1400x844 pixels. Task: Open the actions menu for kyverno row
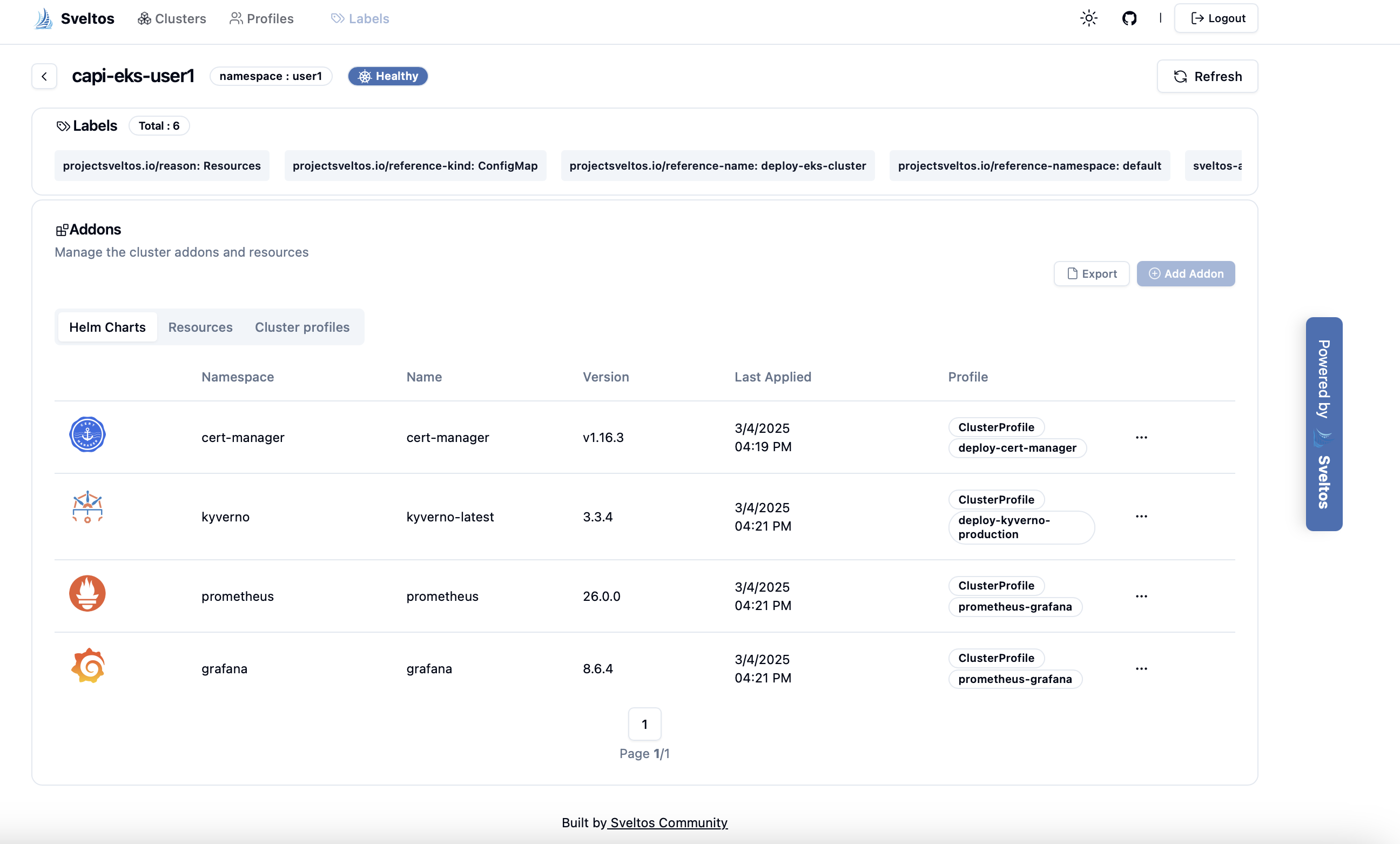click(x=1142, y=517)
